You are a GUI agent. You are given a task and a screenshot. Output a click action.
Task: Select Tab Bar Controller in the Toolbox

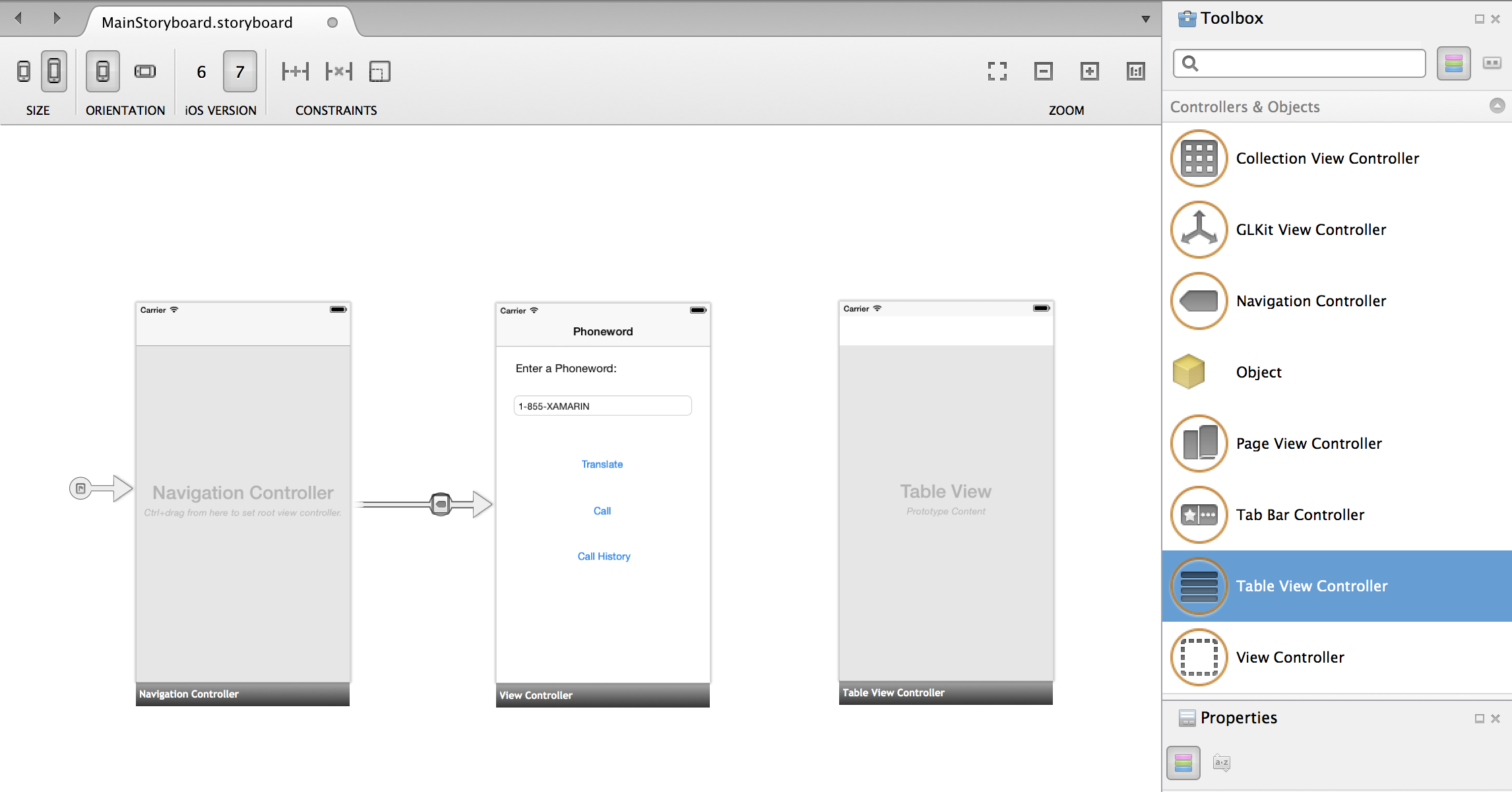[x=1300, y=515]
